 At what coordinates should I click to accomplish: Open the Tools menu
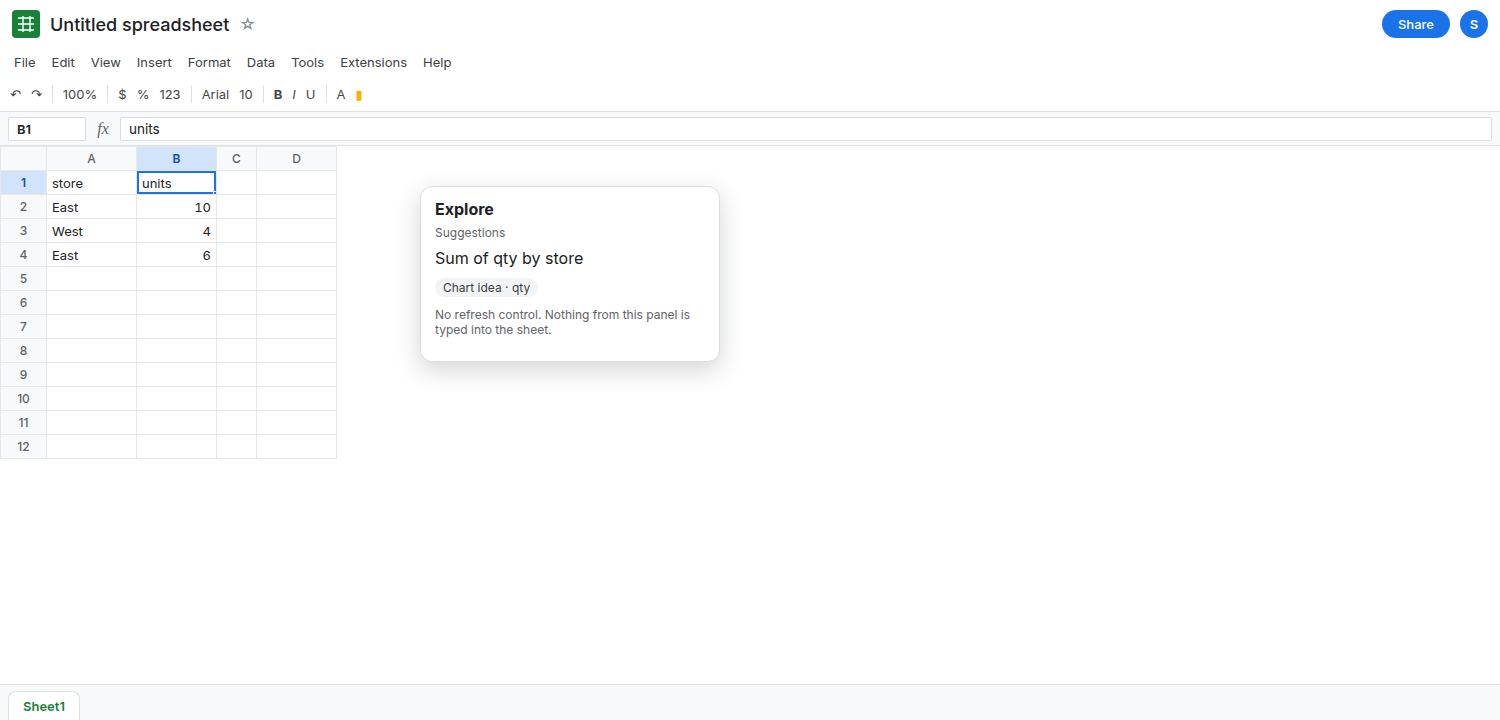click(308, 62)
